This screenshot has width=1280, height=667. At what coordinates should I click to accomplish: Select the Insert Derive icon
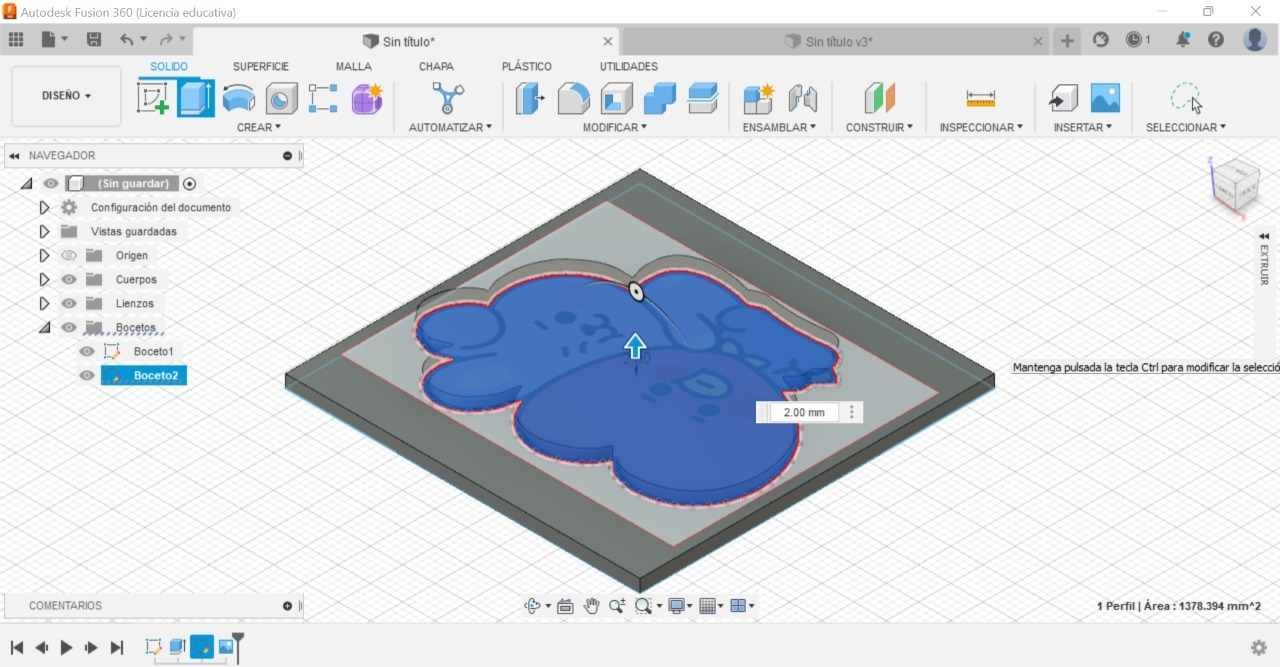click(1062, 98)
